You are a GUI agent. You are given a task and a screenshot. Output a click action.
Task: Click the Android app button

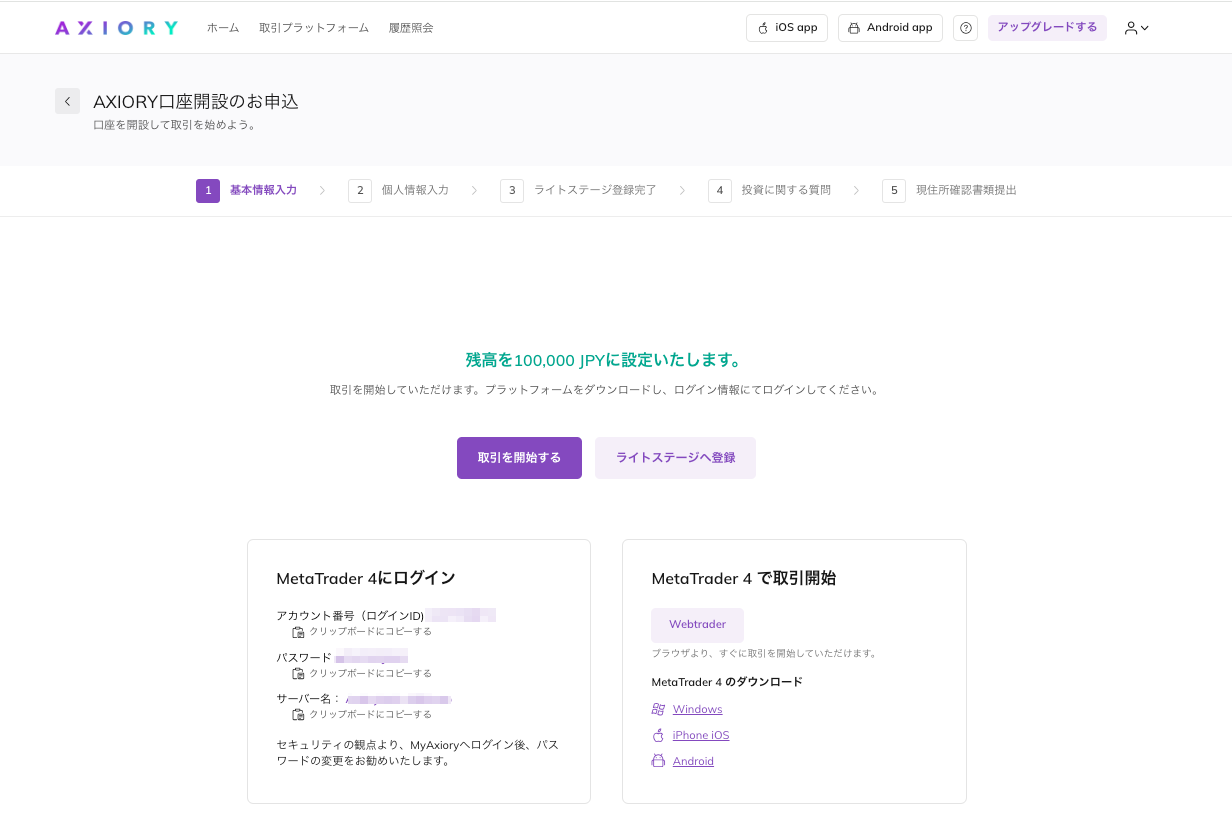click(x=890, y=28)
